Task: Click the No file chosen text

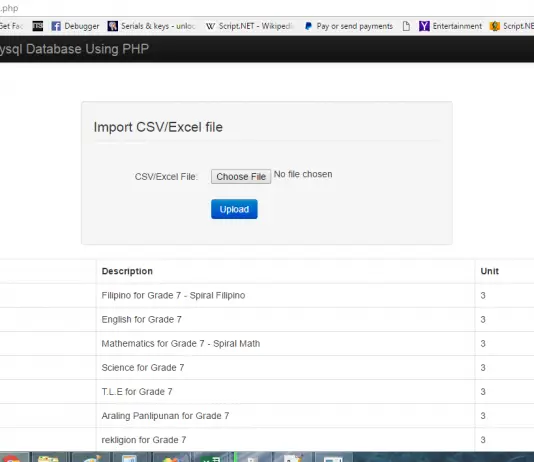Action: (x=303, y=174)
